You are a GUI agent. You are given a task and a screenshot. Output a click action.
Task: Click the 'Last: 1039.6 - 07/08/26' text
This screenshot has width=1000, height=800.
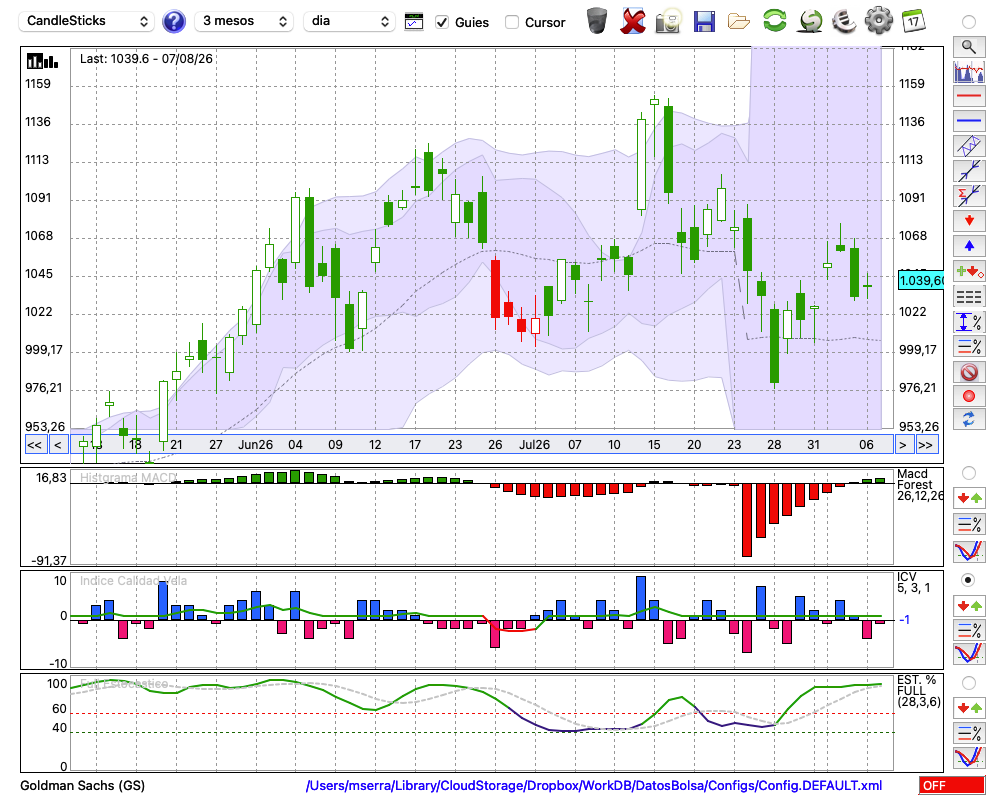[146, 59]
